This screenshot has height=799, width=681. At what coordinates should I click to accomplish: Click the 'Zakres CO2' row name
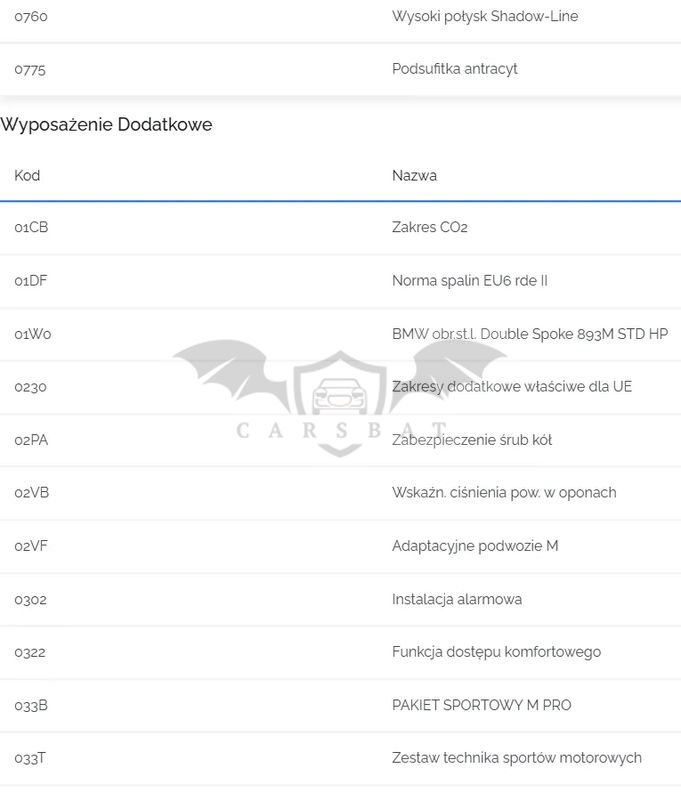(x=430, y=228)
